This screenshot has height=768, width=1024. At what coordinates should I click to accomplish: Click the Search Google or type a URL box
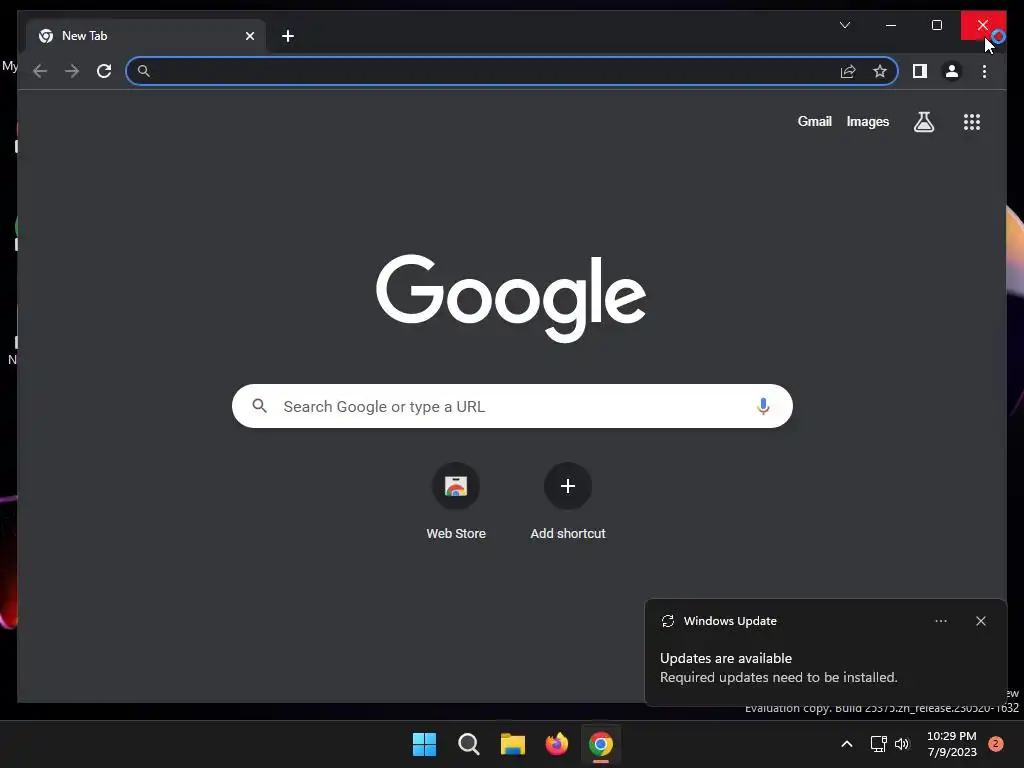click(512, 406)
